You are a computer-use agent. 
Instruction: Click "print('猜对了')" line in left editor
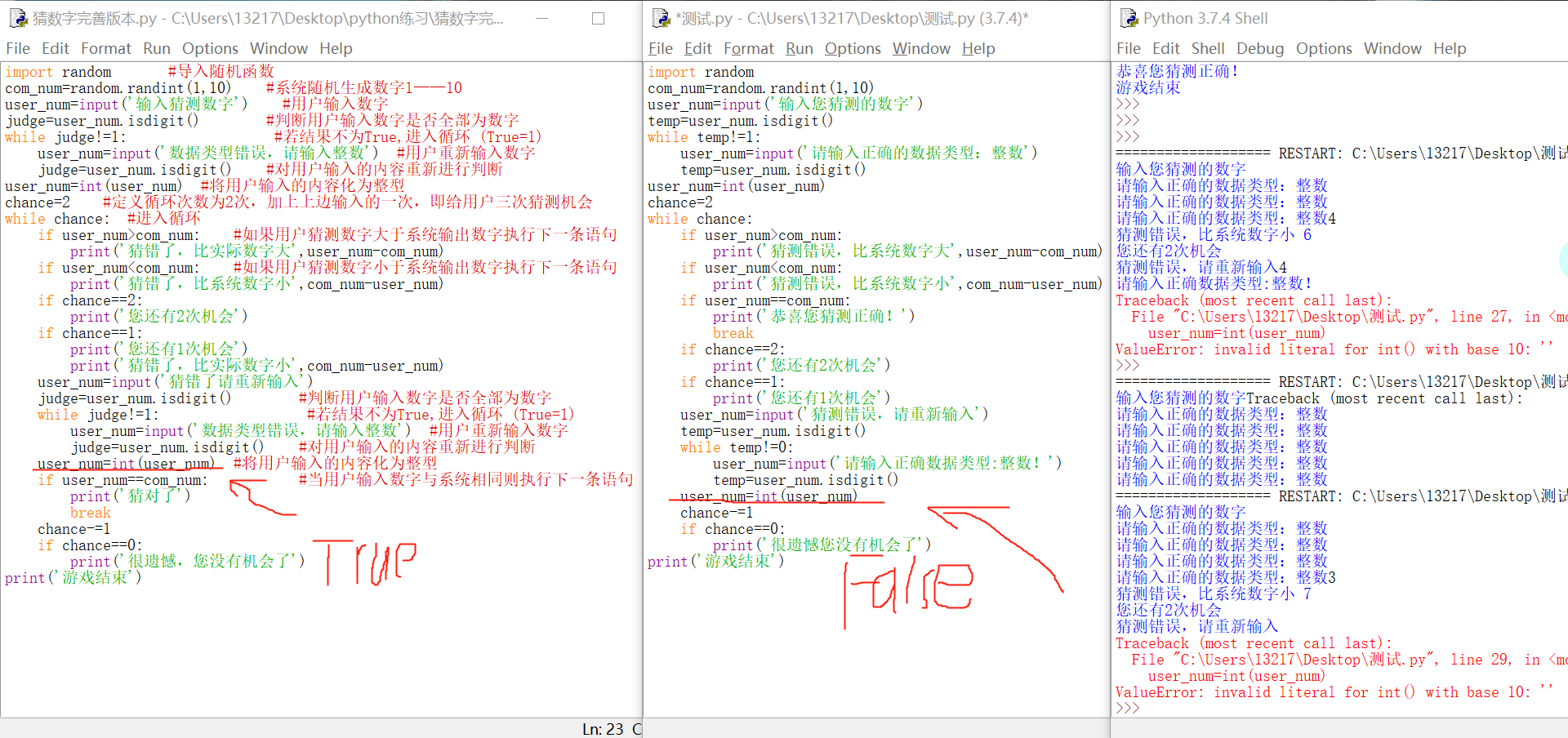(131, 496)
